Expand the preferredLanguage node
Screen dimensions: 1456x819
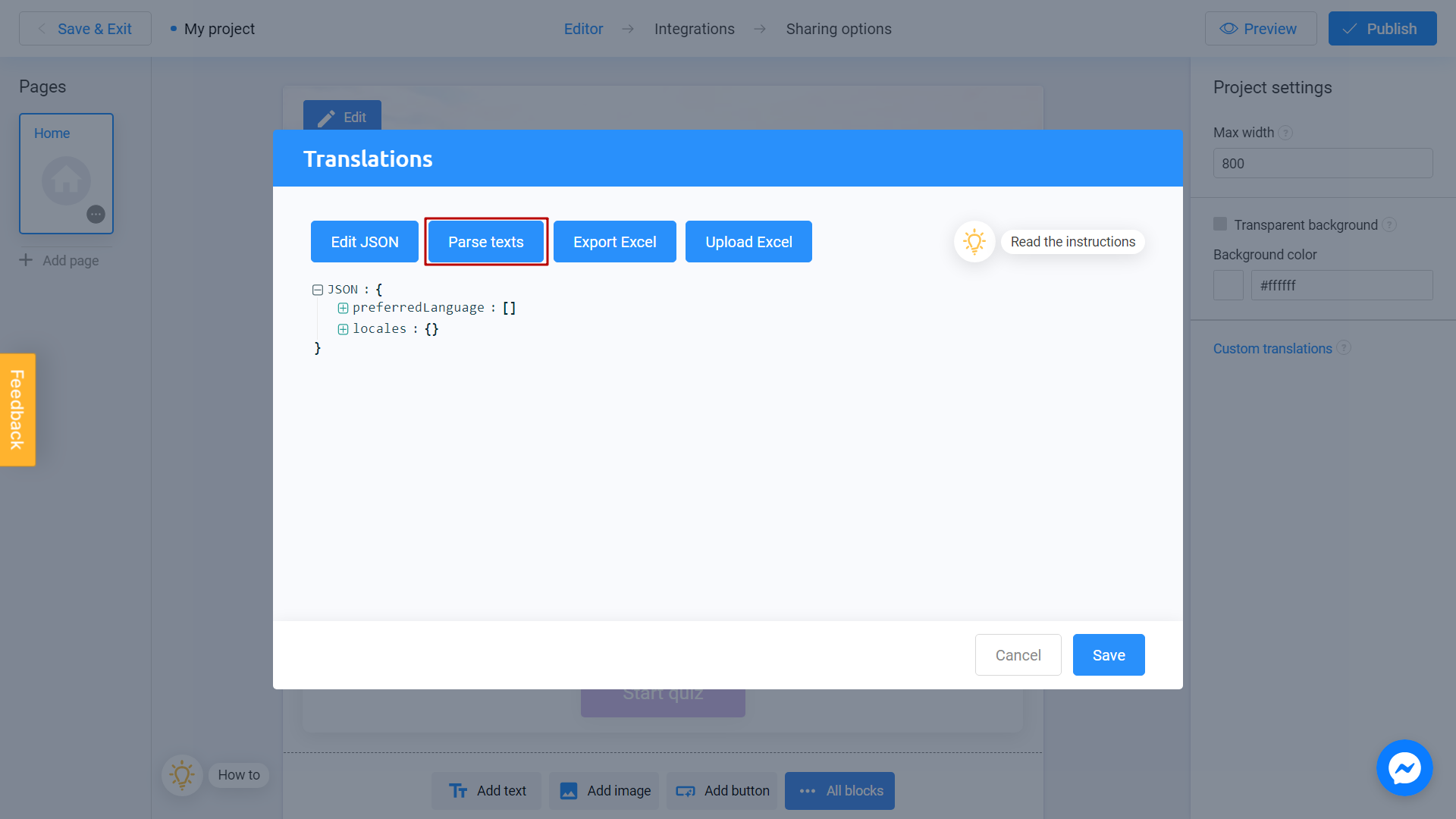point(343,308)
